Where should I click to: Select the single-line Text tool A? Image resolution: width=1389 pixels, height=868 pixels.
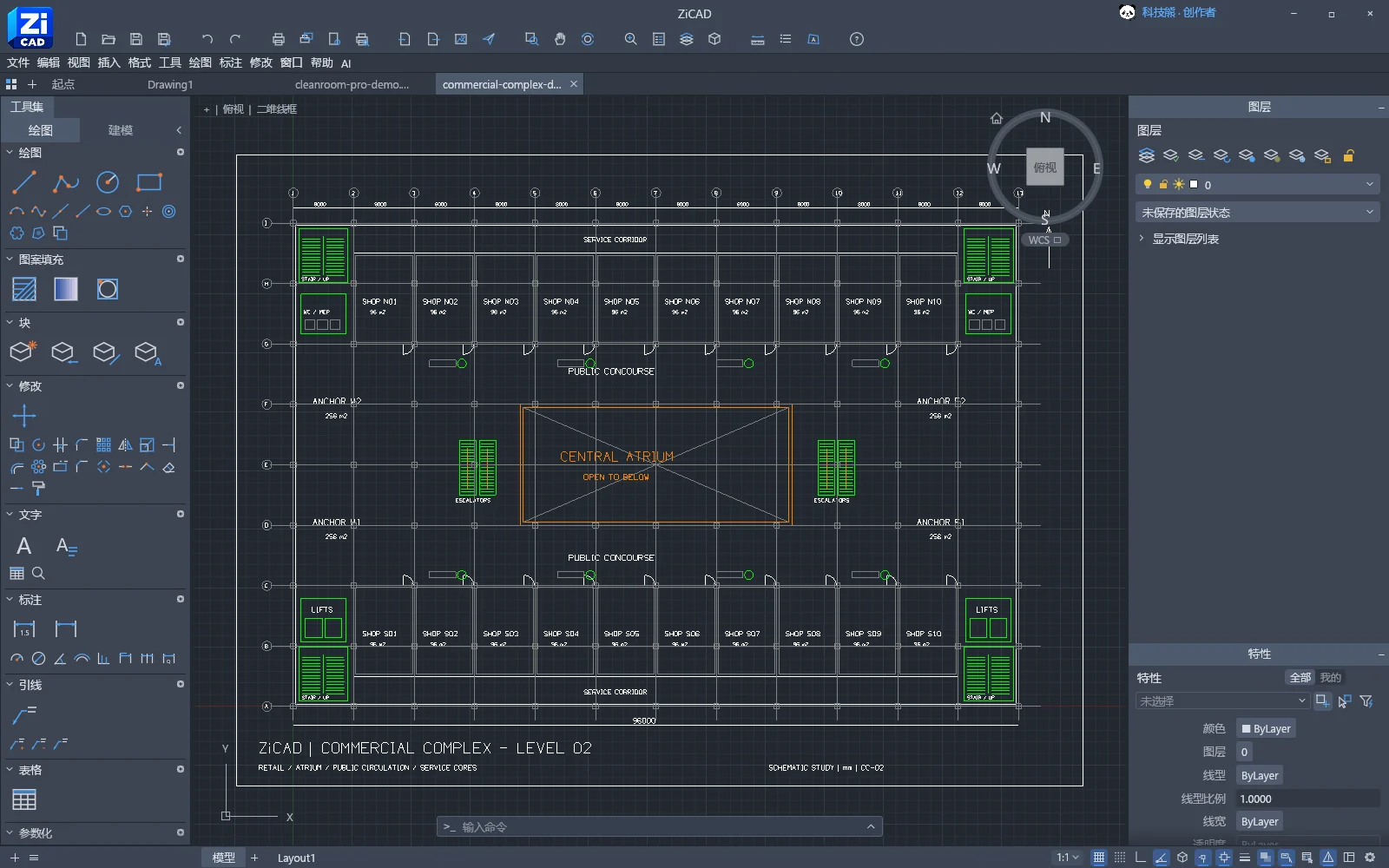(x=24, y=546)
